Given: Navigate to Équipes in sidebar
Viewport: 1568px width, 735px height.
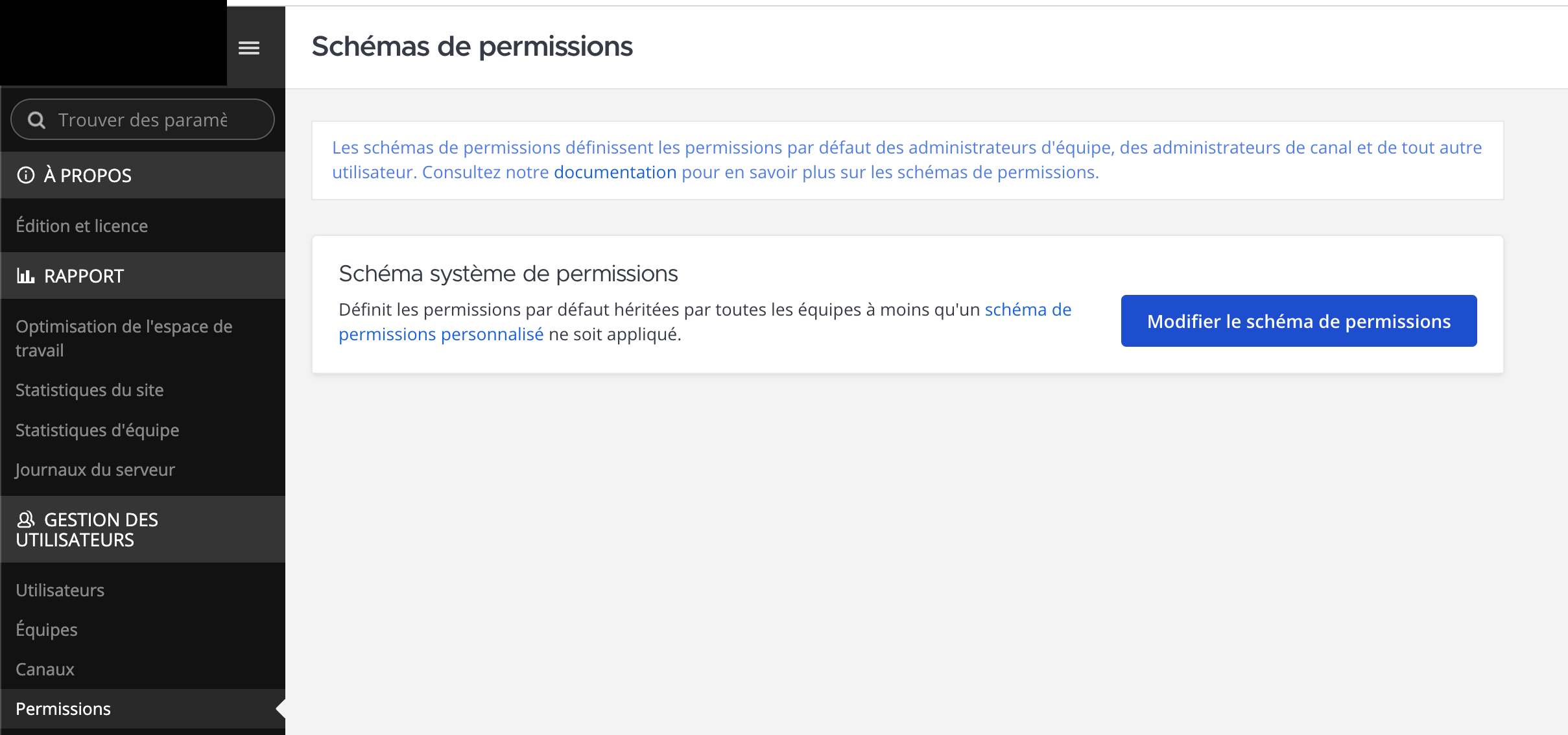Looking at the screenshot, I should [47, 629].
